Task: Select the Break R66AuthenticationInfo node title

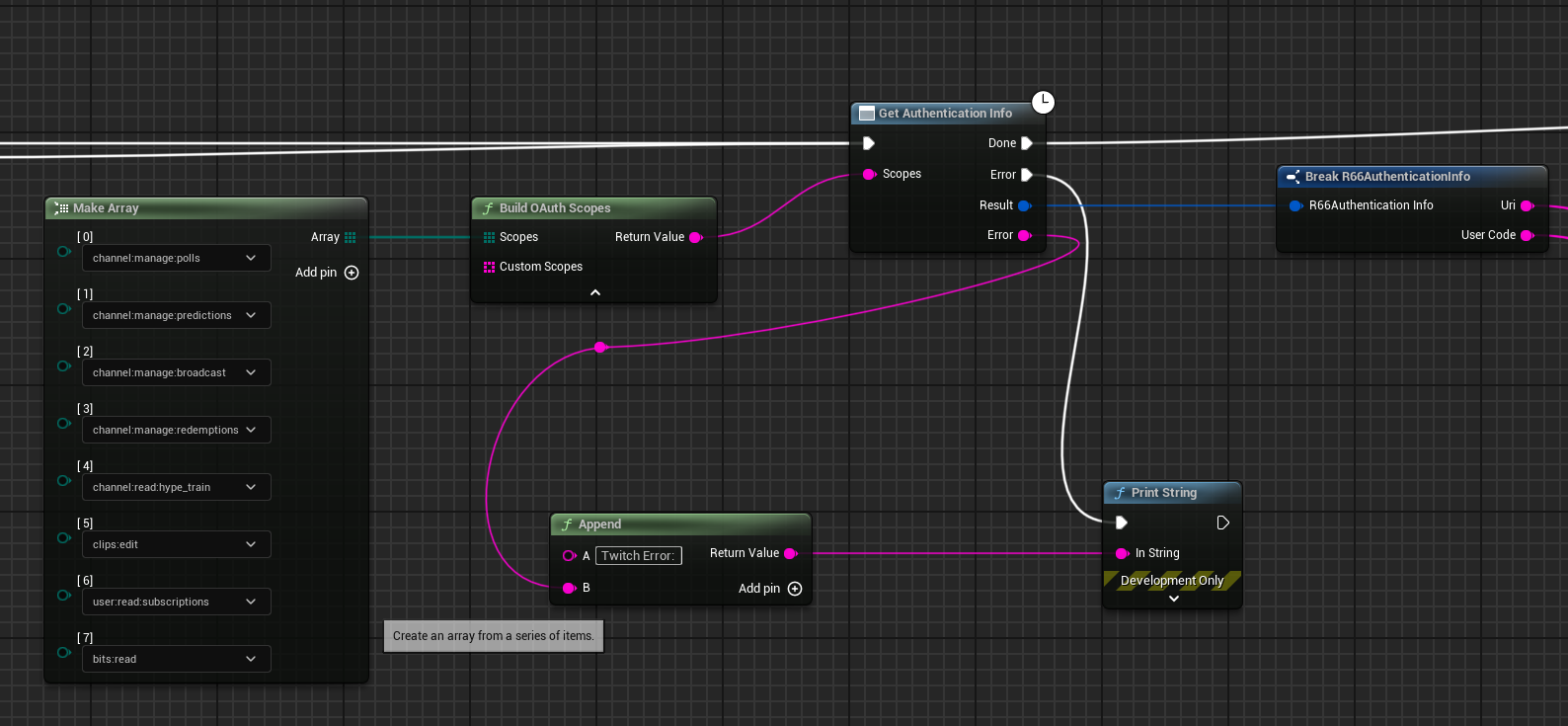Action: point(1387,177)
